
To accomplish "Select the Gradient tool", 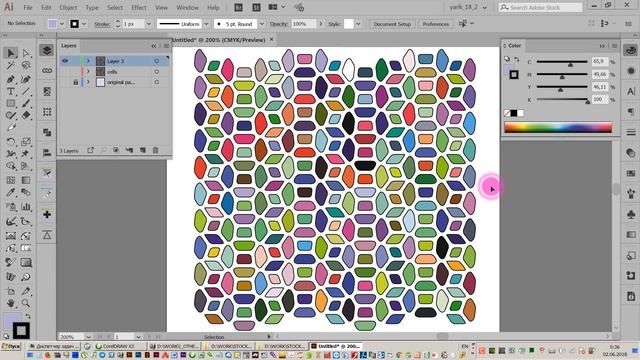I will (26, 180).
